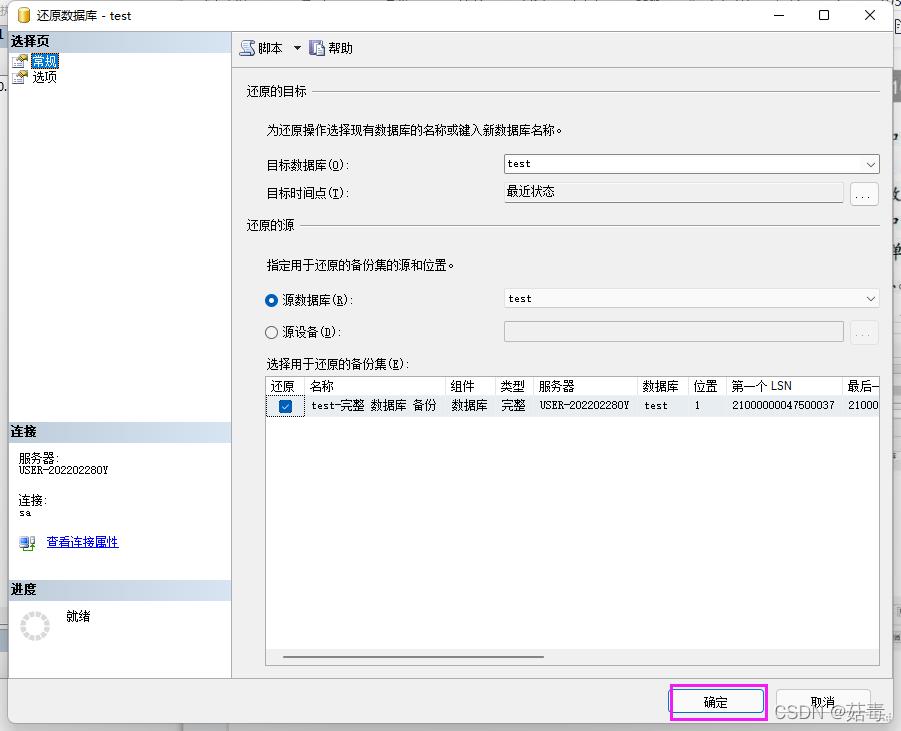901x731 pixels.
Task: Select the 源设备 radio button
Action: coord(271,332)
